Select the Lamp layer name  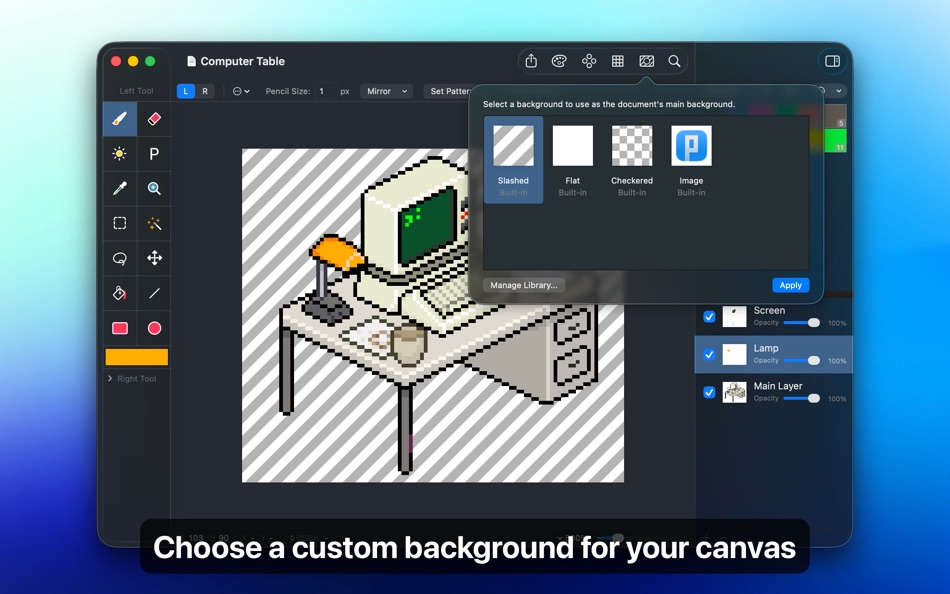click(x=766, y=349)
